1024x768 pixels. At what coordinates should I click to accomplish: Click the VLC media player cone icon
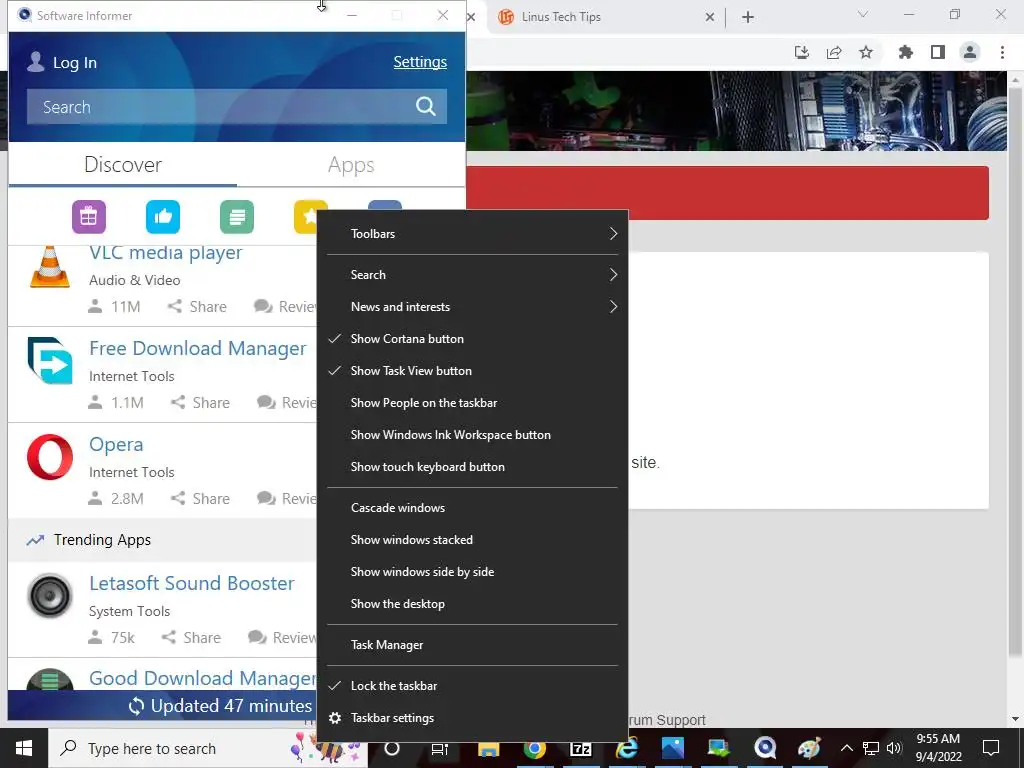[50, 267]
